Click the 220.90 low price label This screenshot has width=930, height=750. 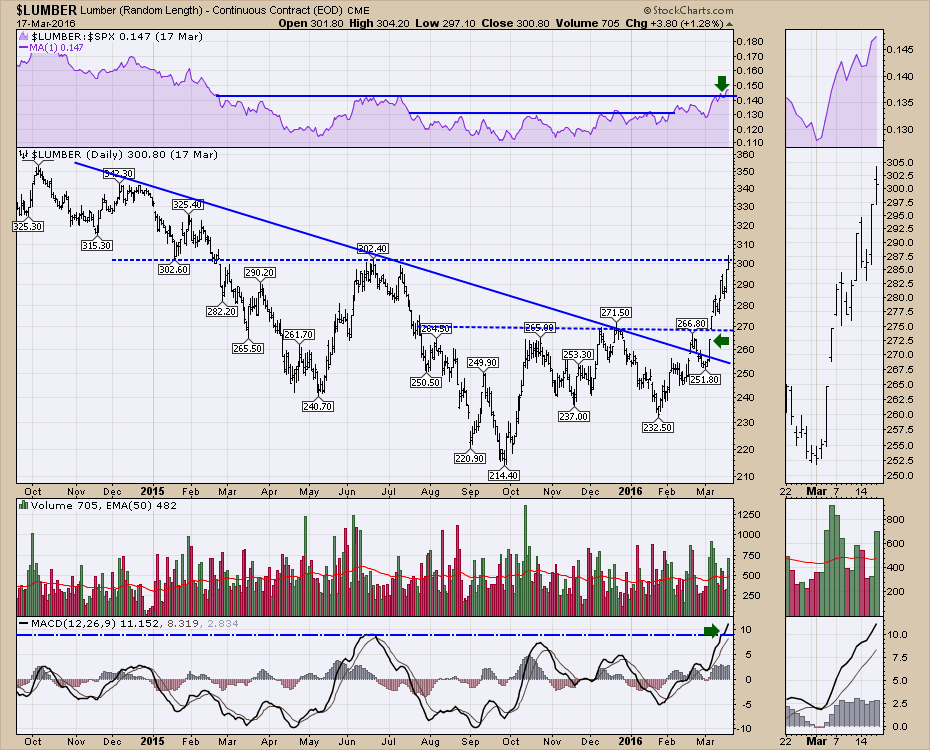470,458
